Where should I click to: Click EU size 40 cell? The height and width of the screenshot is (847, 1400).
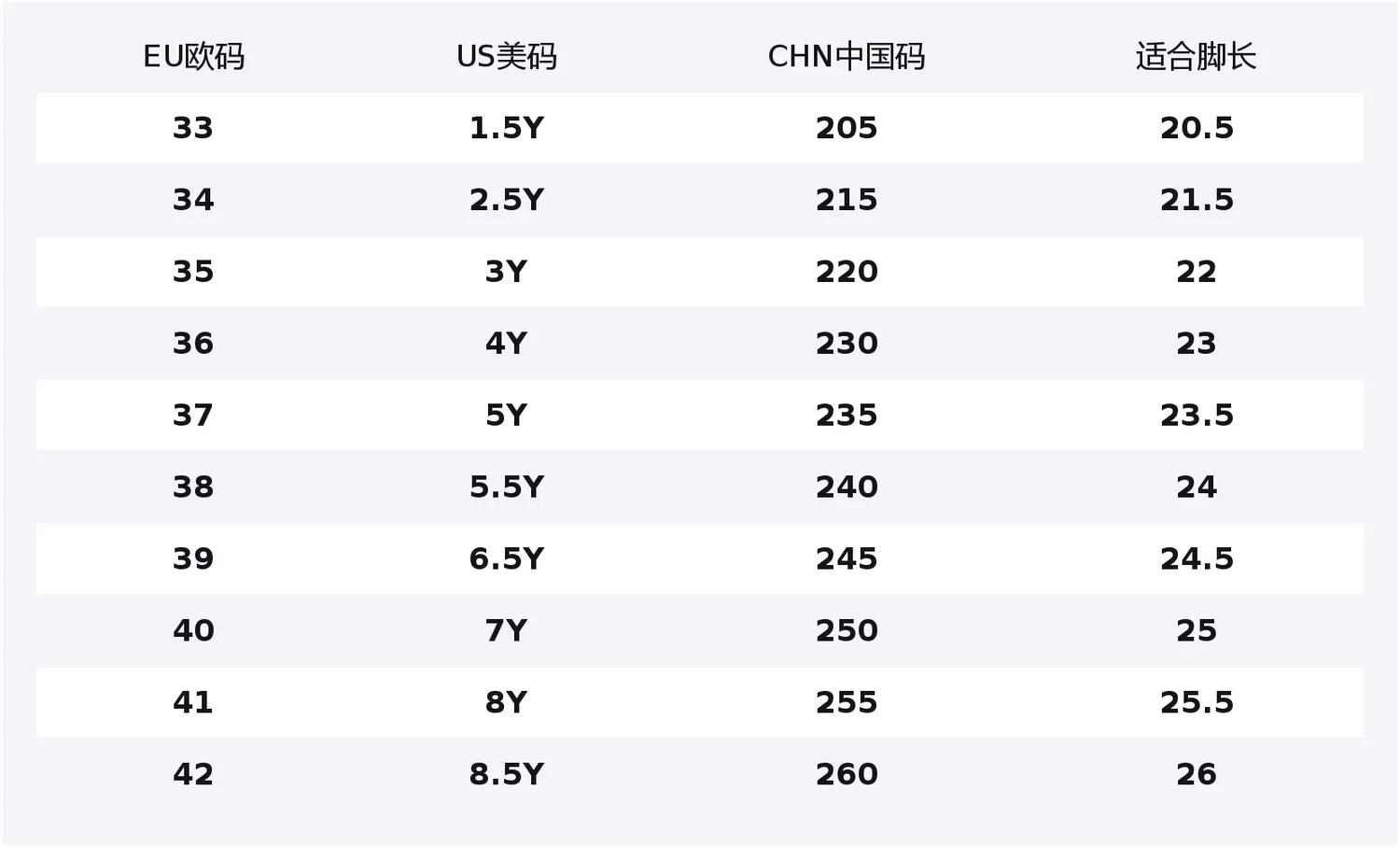[x=193, y=631]
